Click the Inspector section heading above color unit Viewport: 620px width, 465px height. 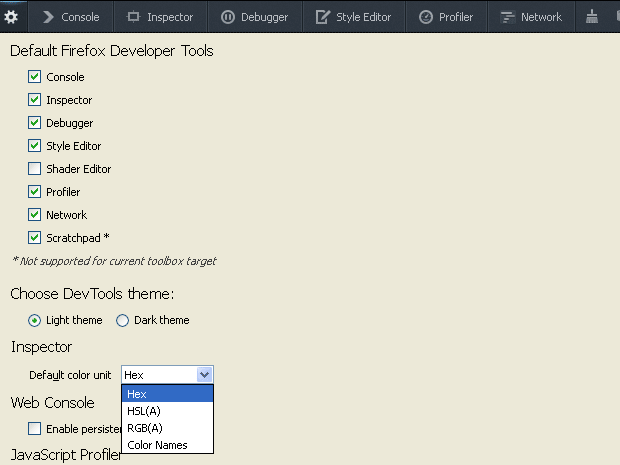click(x=42, y=347)
